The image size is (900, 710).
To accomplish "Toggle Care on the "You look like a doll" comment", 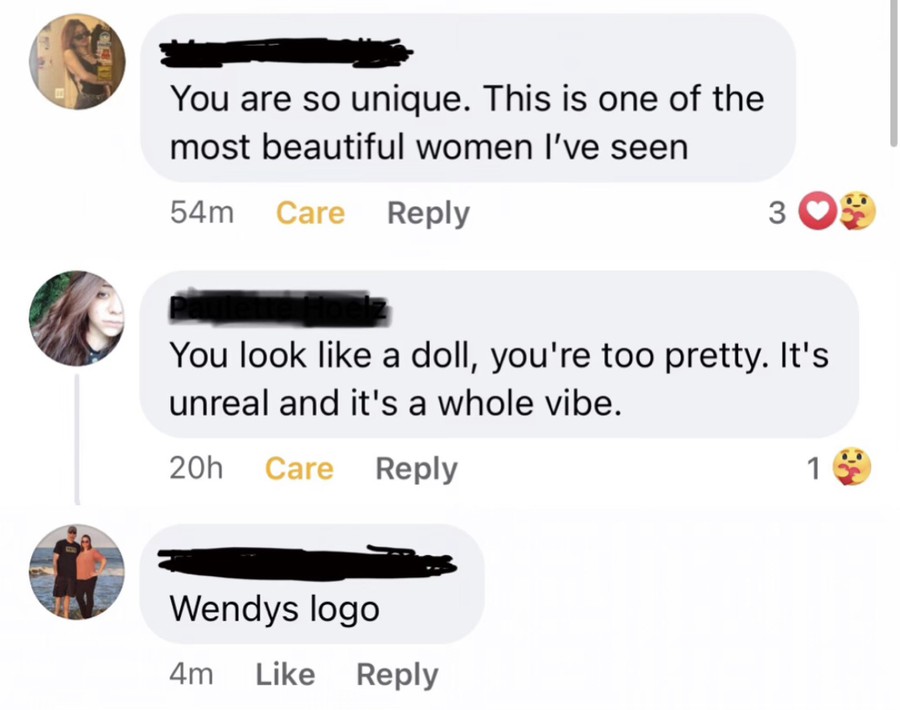I will [x=299, y=468].
